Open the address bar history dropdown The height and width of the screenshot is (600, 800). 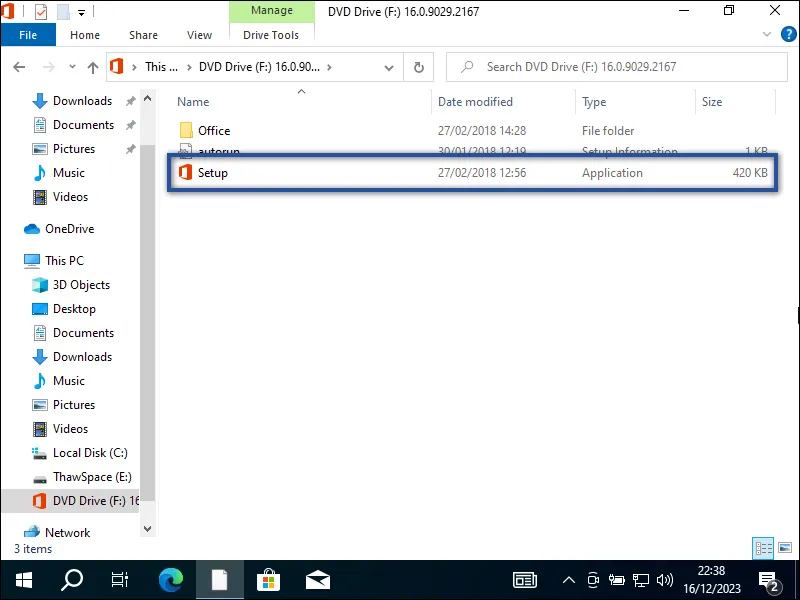click(x=389, y=67)
